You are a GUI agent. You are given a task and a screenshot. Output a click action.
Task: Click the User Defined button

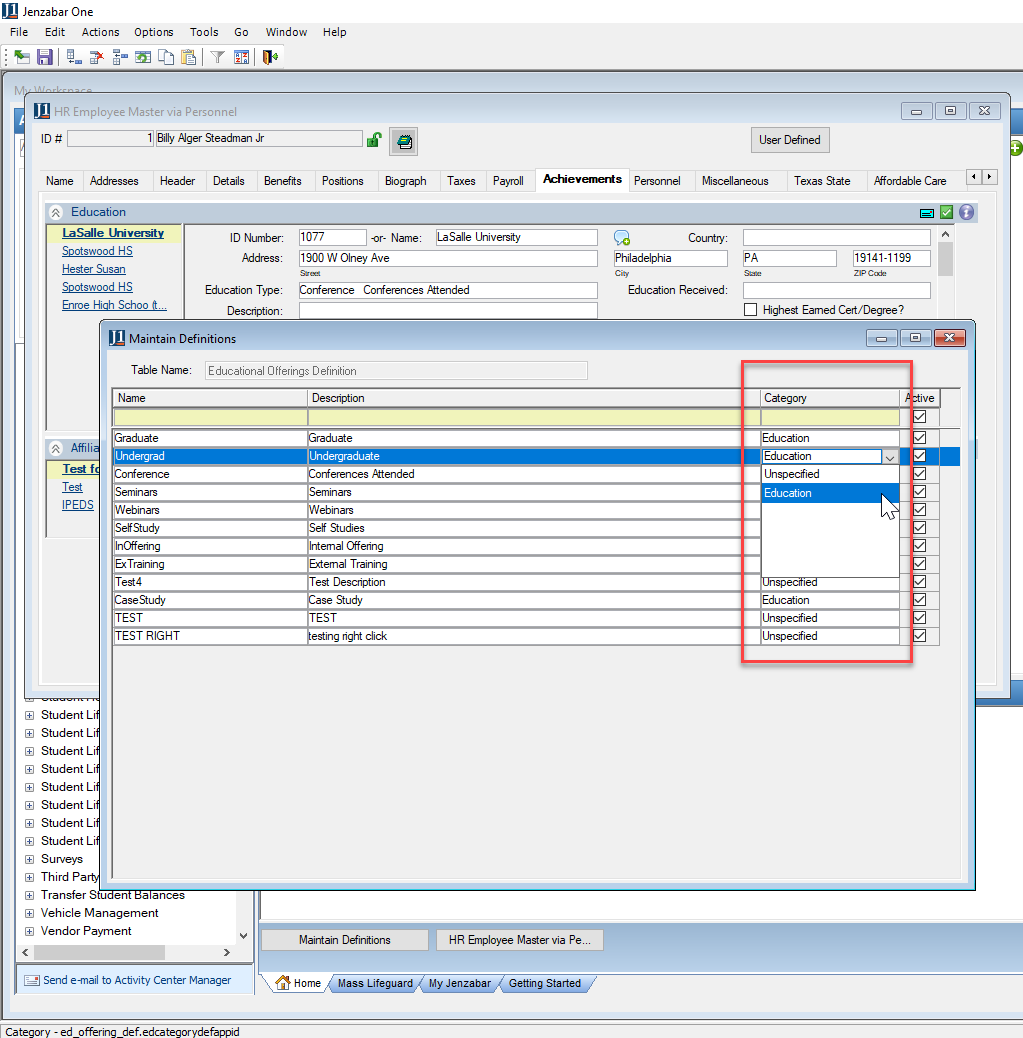click(x=789, y=140)
